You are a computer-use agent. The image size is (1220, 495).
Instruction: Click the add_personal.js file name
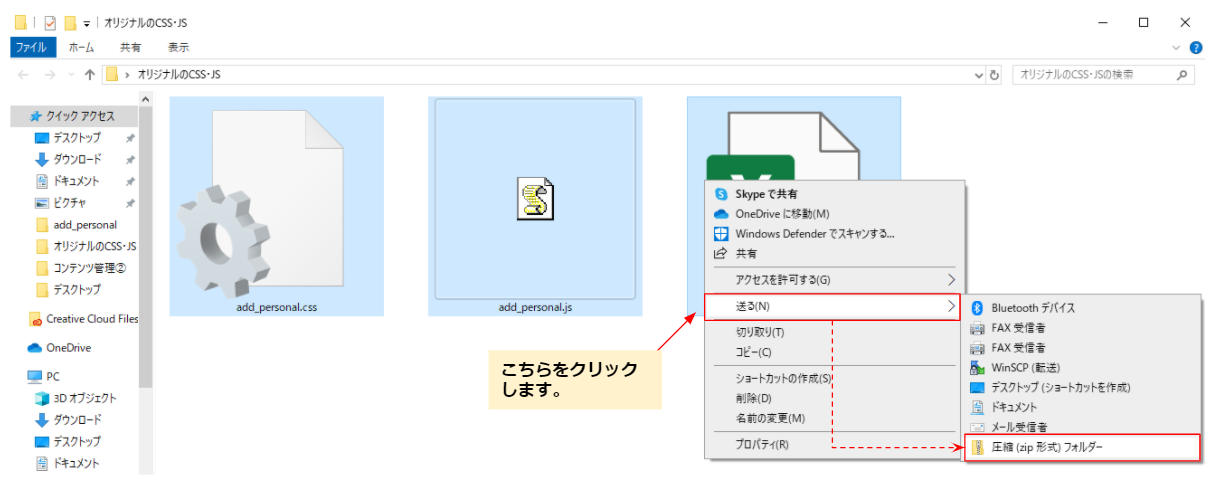click(535, 306)
